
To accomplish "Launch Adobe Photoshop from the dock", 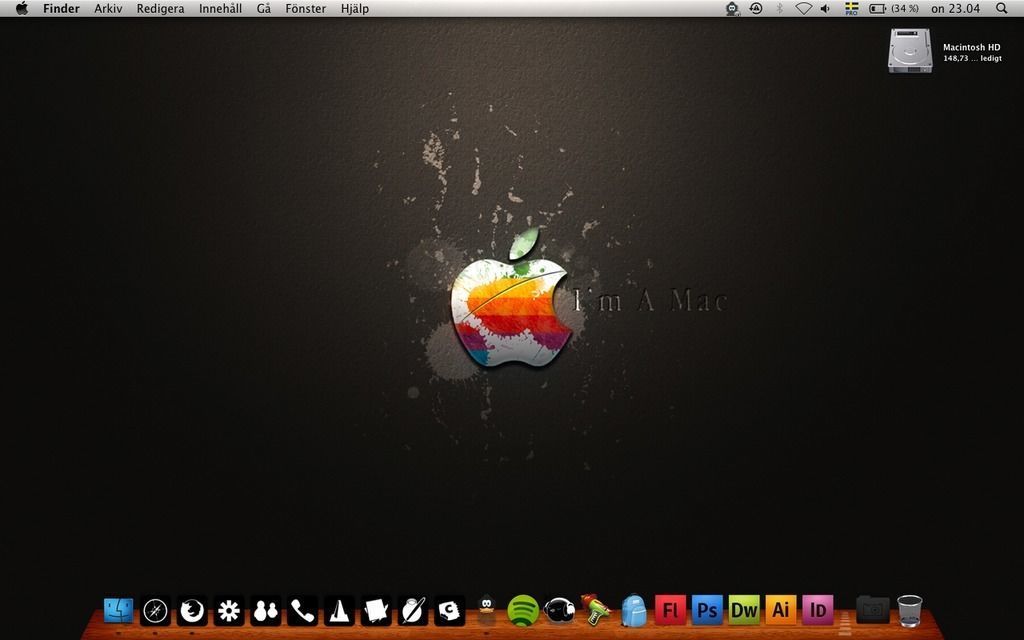I will (707, 610).
